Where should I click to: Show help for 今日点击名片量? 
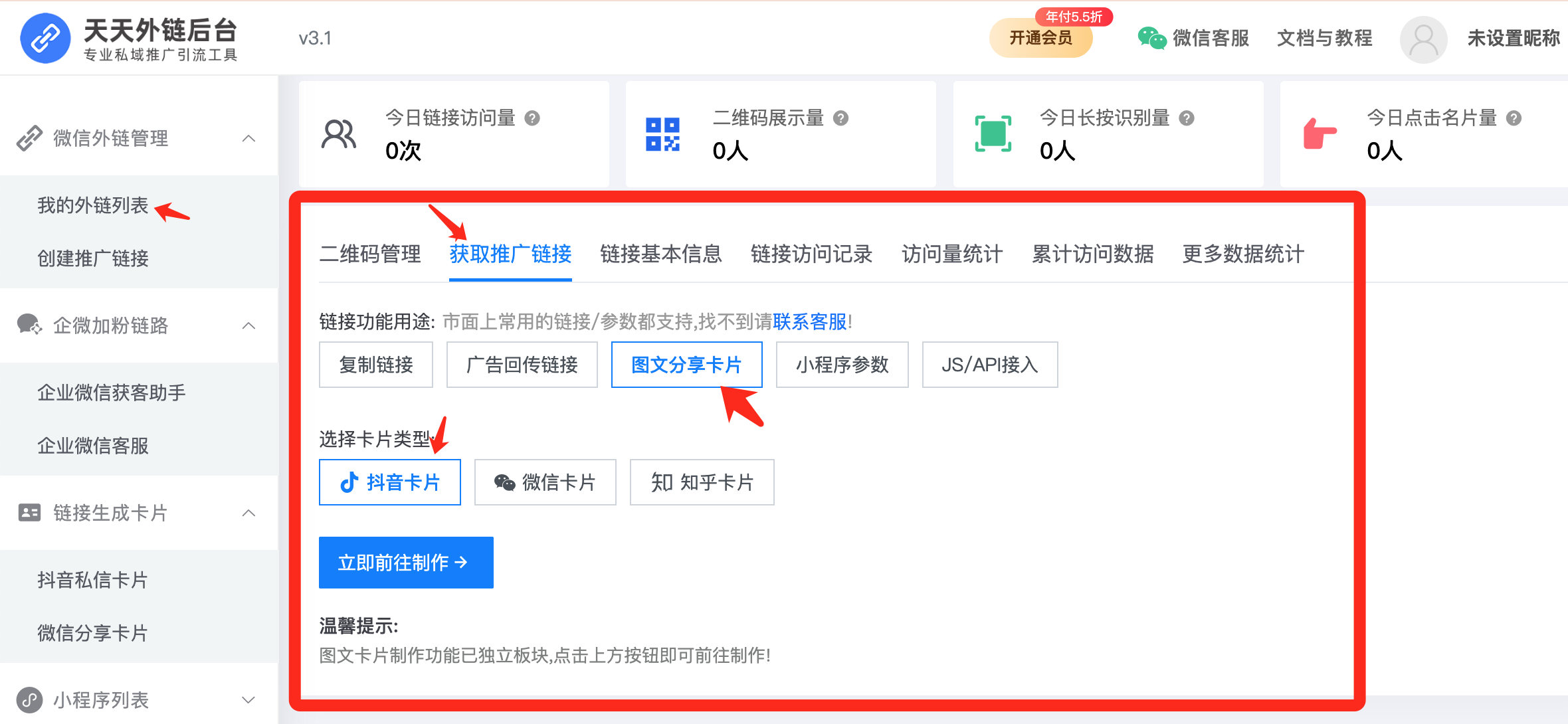tap(1514, 118)
